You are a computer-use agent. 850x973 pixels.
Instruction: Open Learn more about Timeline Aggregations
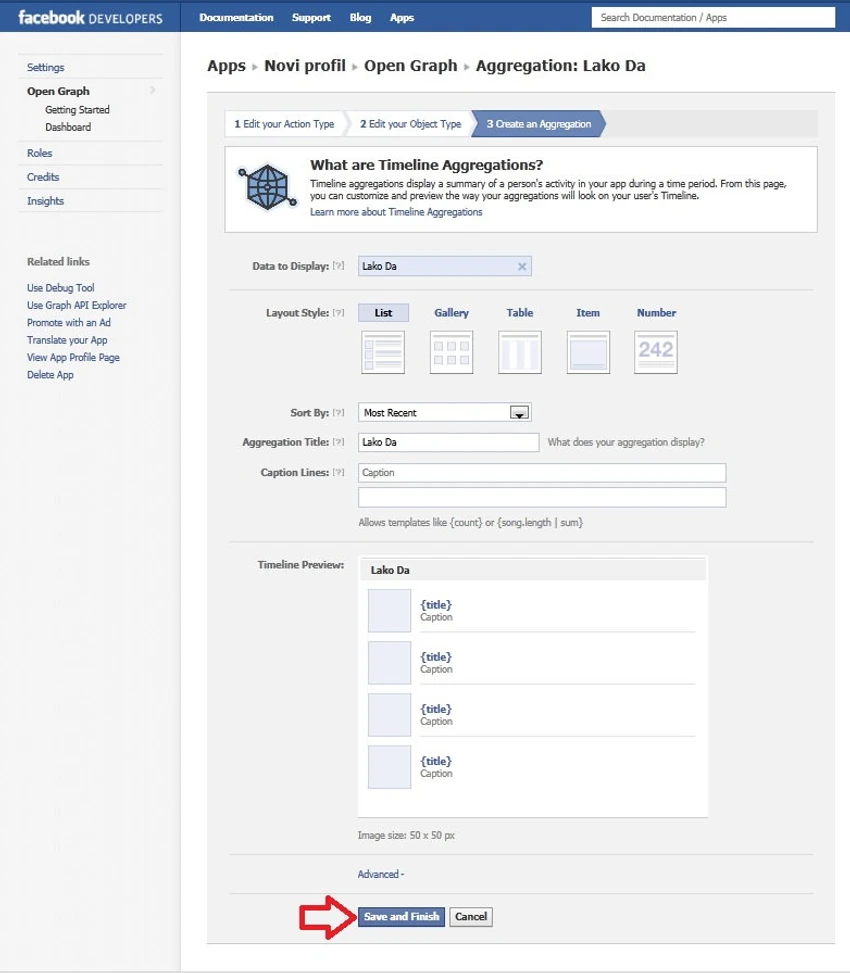coord(396,212)
